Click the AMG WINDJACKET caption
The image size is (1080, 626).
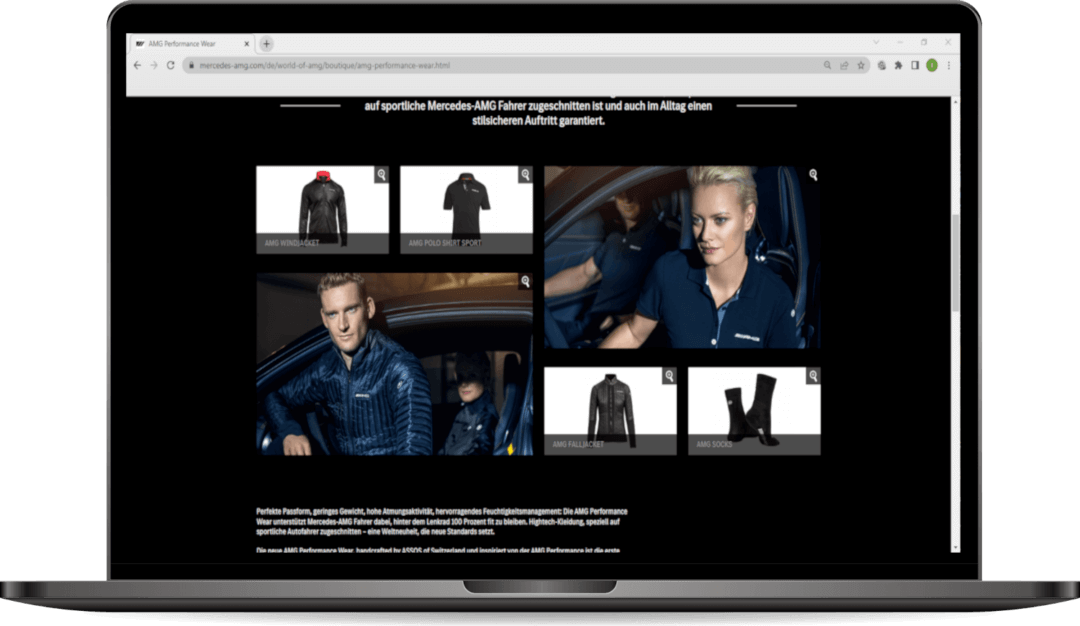pyautogui.click(x=292, y=243)
